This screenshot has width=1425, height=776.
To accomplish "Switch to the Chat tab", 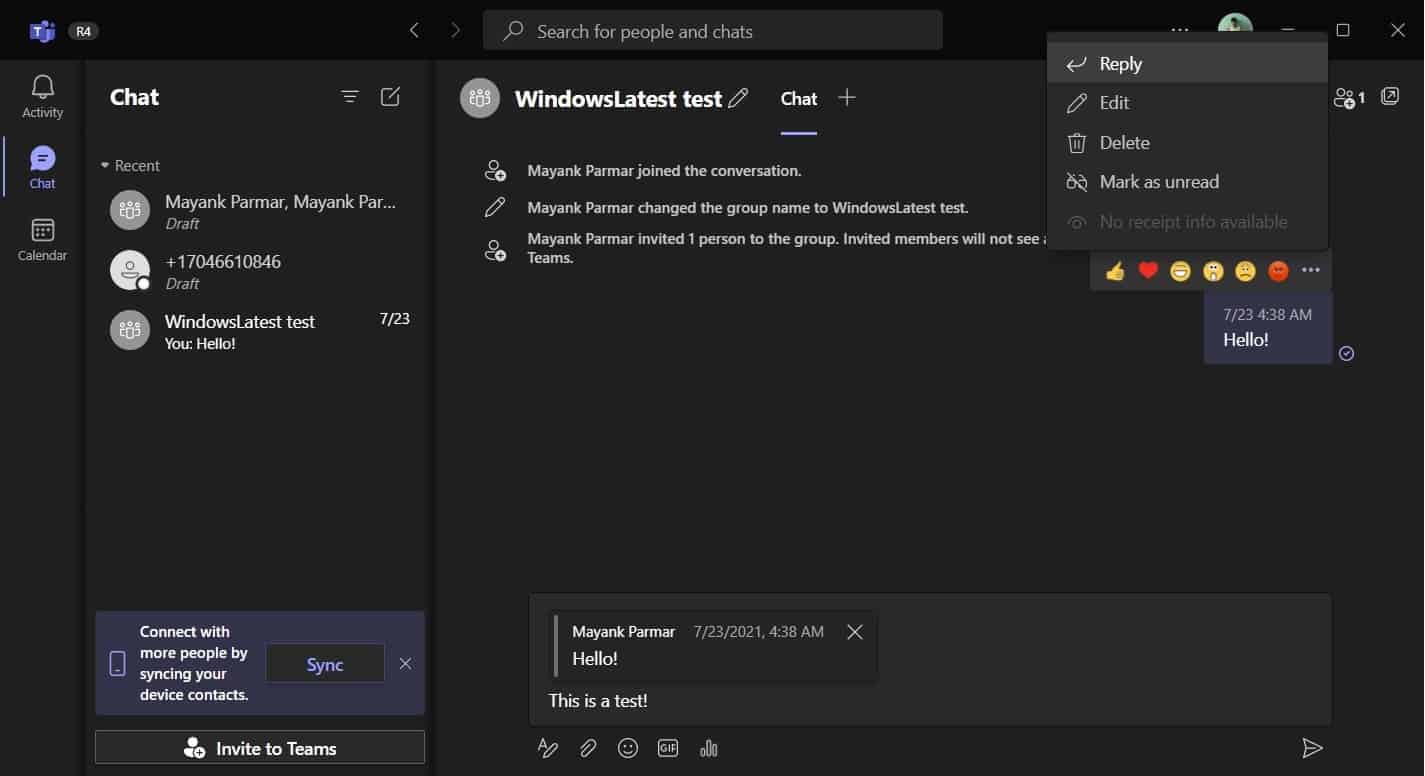I will pos(798,98).
